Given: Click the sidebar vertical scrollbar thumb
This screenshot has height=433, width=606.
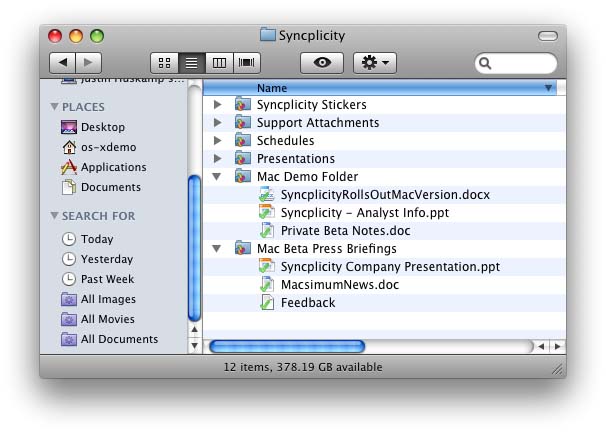Looking at the screenshot, I should [194, 248].
